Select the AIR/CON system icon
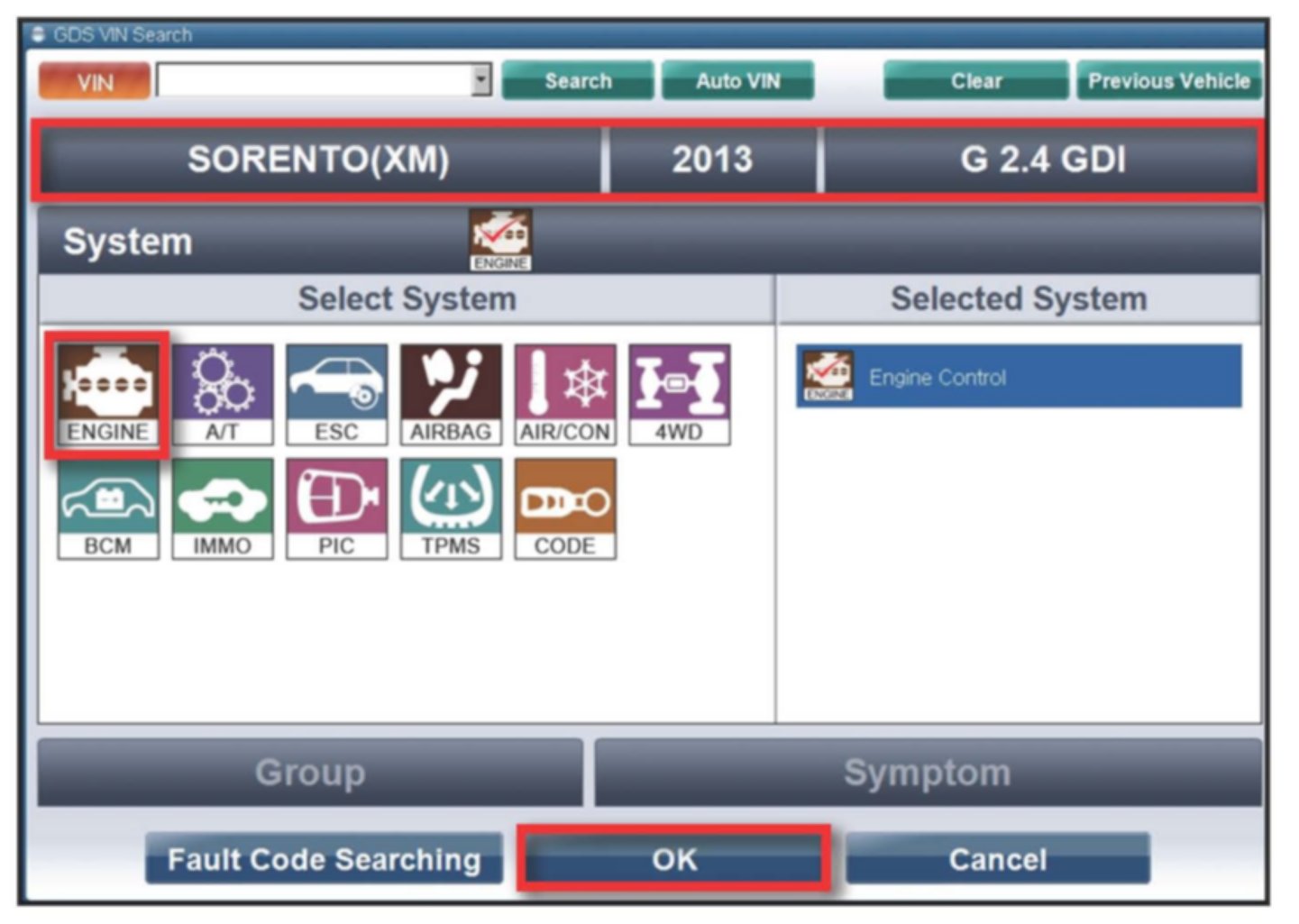Viewport: 1299px width, 924px height. pos(565,394)
